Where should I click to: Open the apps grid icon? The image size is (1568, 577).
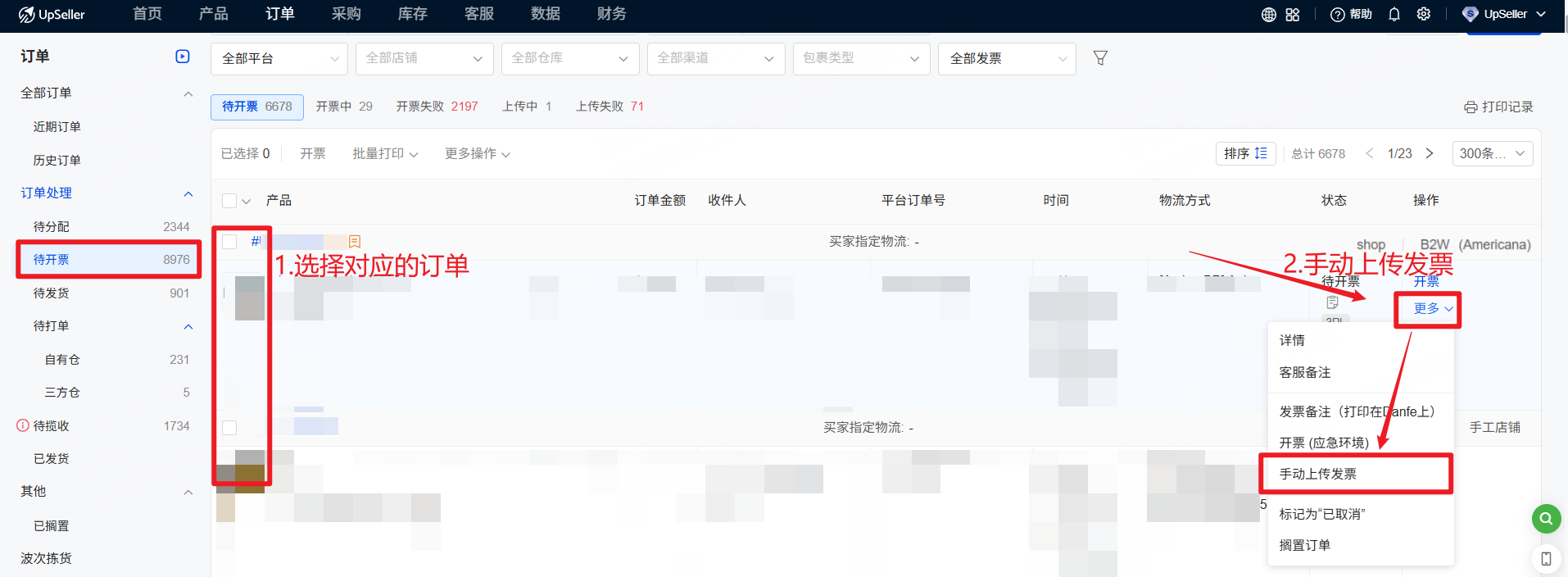pyautogui.click(x=1292, y=15)
